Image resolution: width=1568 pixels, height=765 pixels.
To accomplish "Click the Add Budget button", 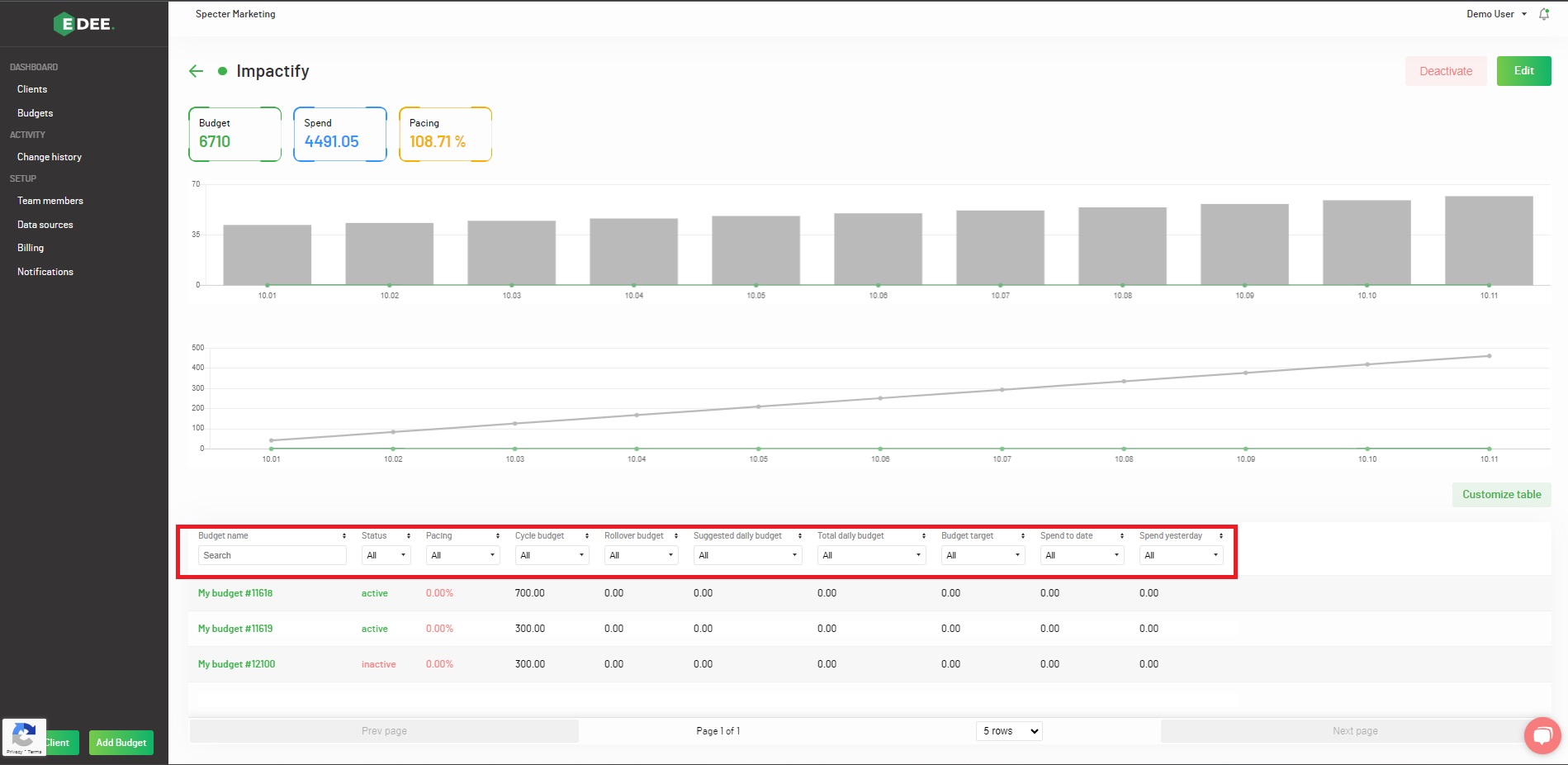I will 121,743.
